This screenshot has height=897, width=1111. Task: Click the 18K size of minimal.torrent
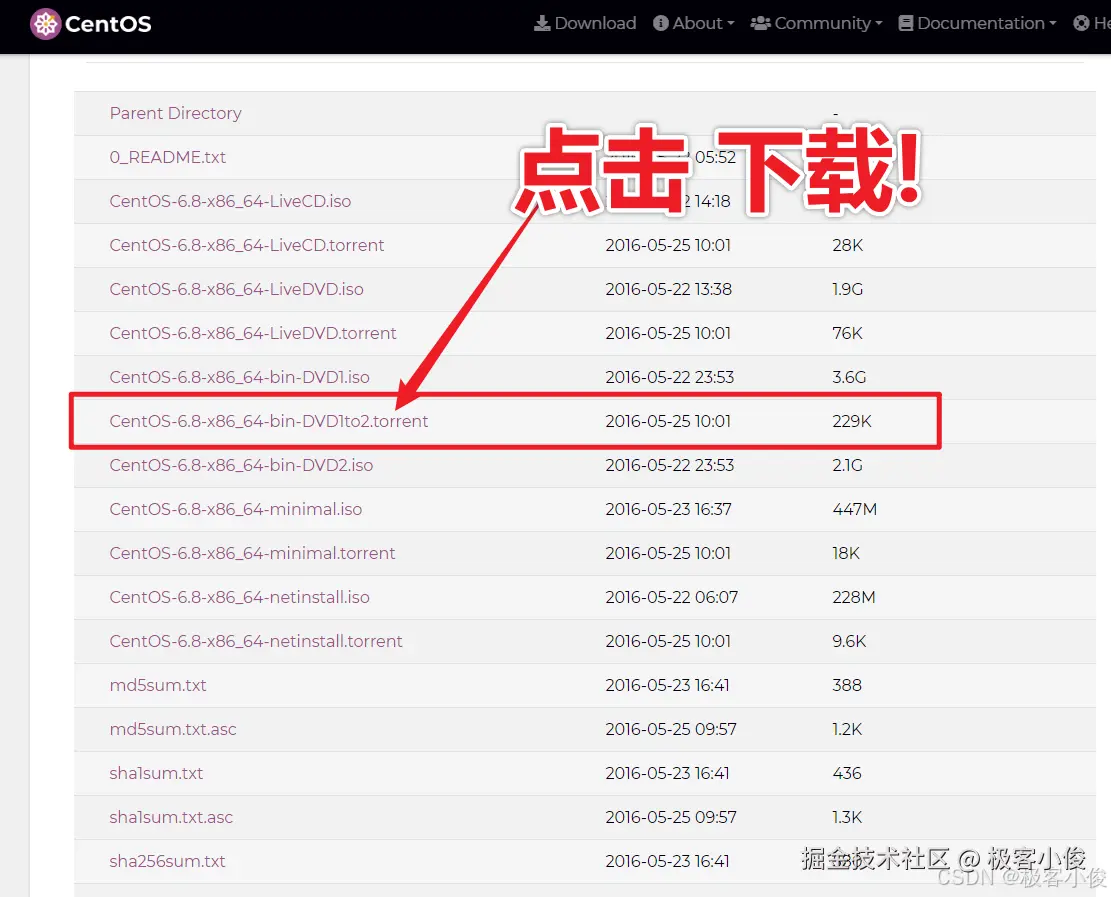pyautogui.click(x=846, y=553)
